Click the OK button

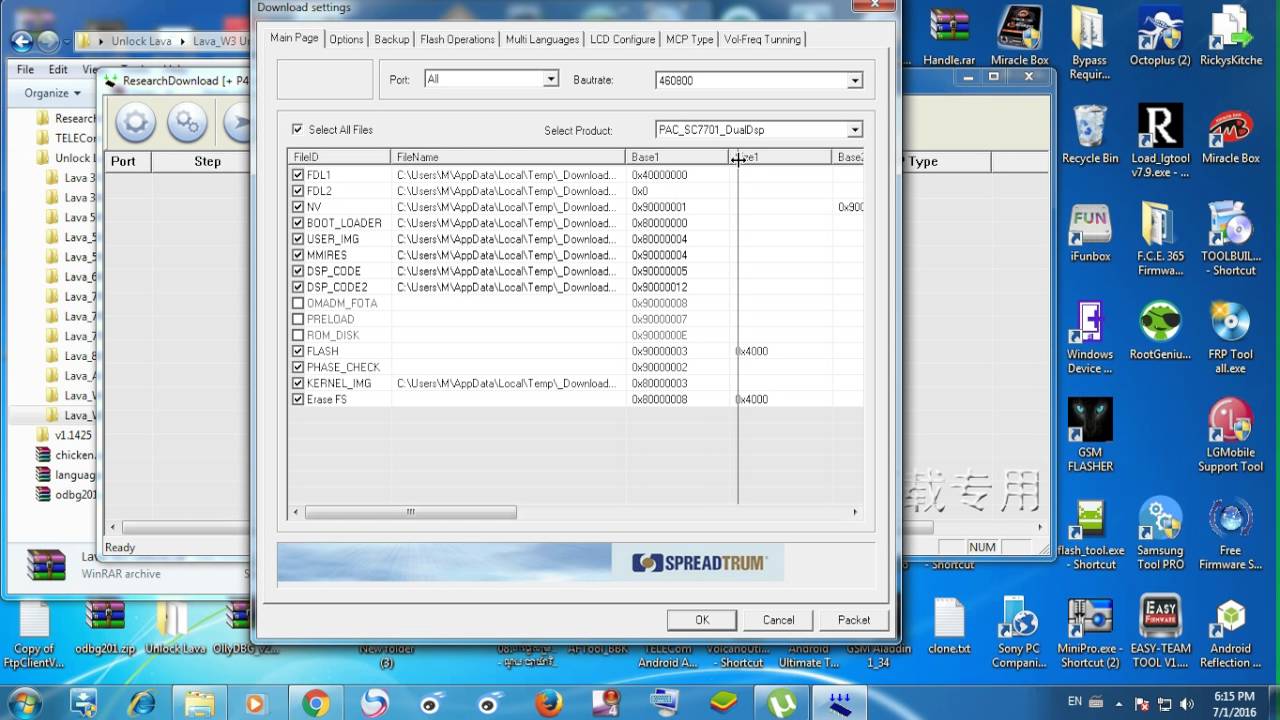click(x=702, y=620)
